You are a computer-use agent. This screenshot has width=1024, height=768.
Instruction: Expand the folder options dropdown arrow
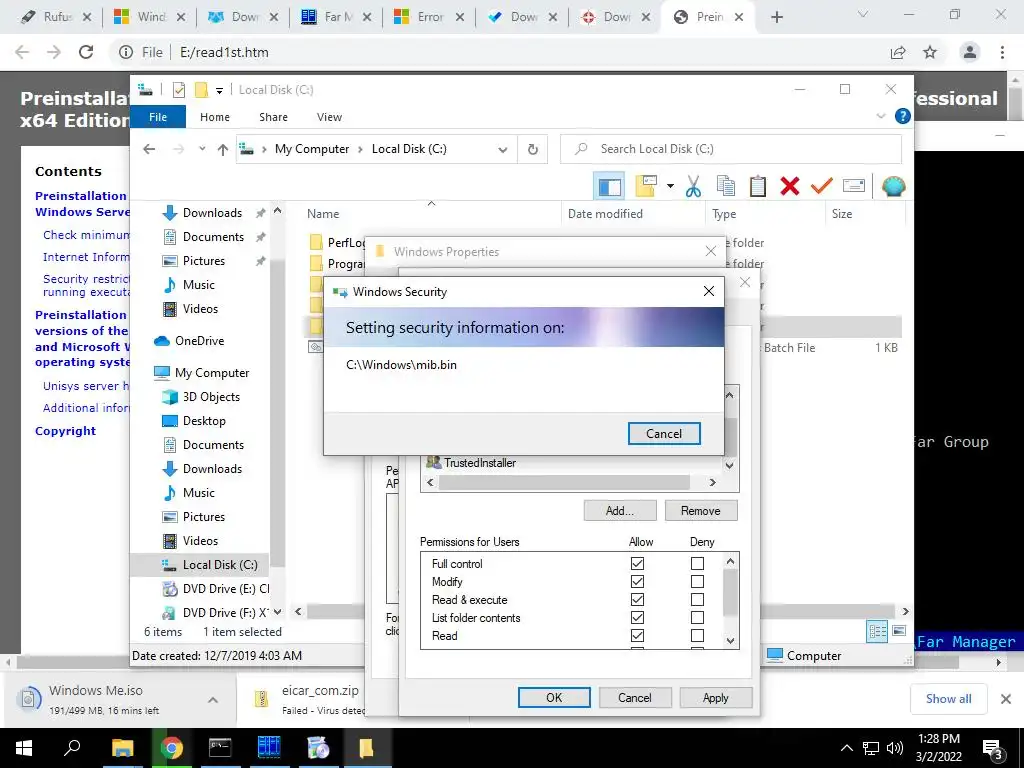[x=670, y=187]
